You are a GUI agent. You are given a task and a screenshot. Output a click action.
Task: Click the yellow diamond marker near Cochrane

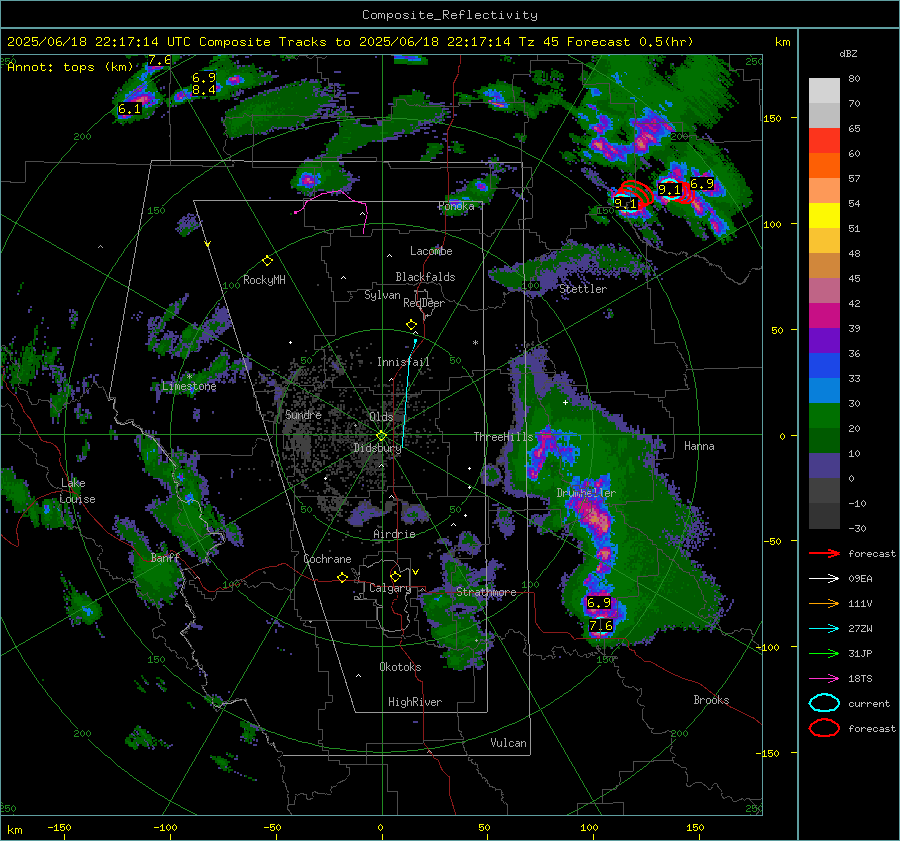(342, 578)
